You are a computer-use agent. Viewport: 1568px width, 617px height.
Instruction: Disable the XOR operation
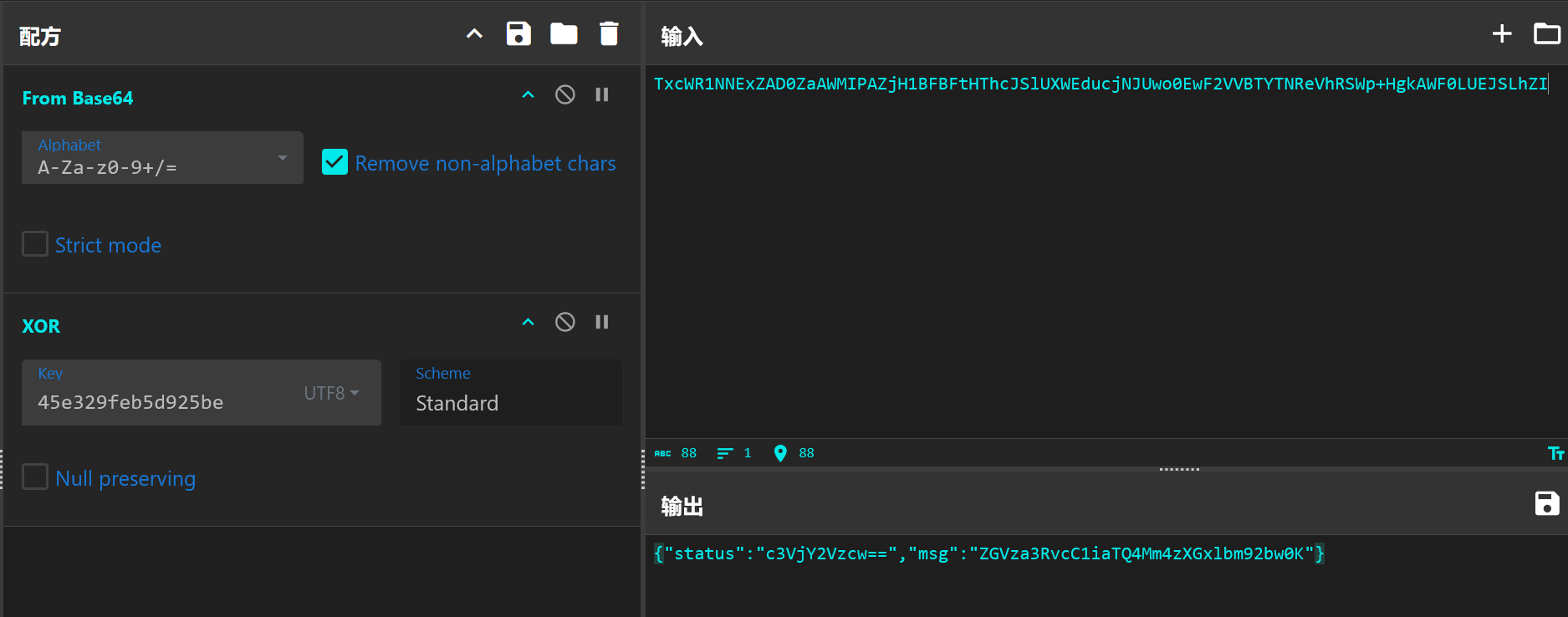click(x=565, y=322)
